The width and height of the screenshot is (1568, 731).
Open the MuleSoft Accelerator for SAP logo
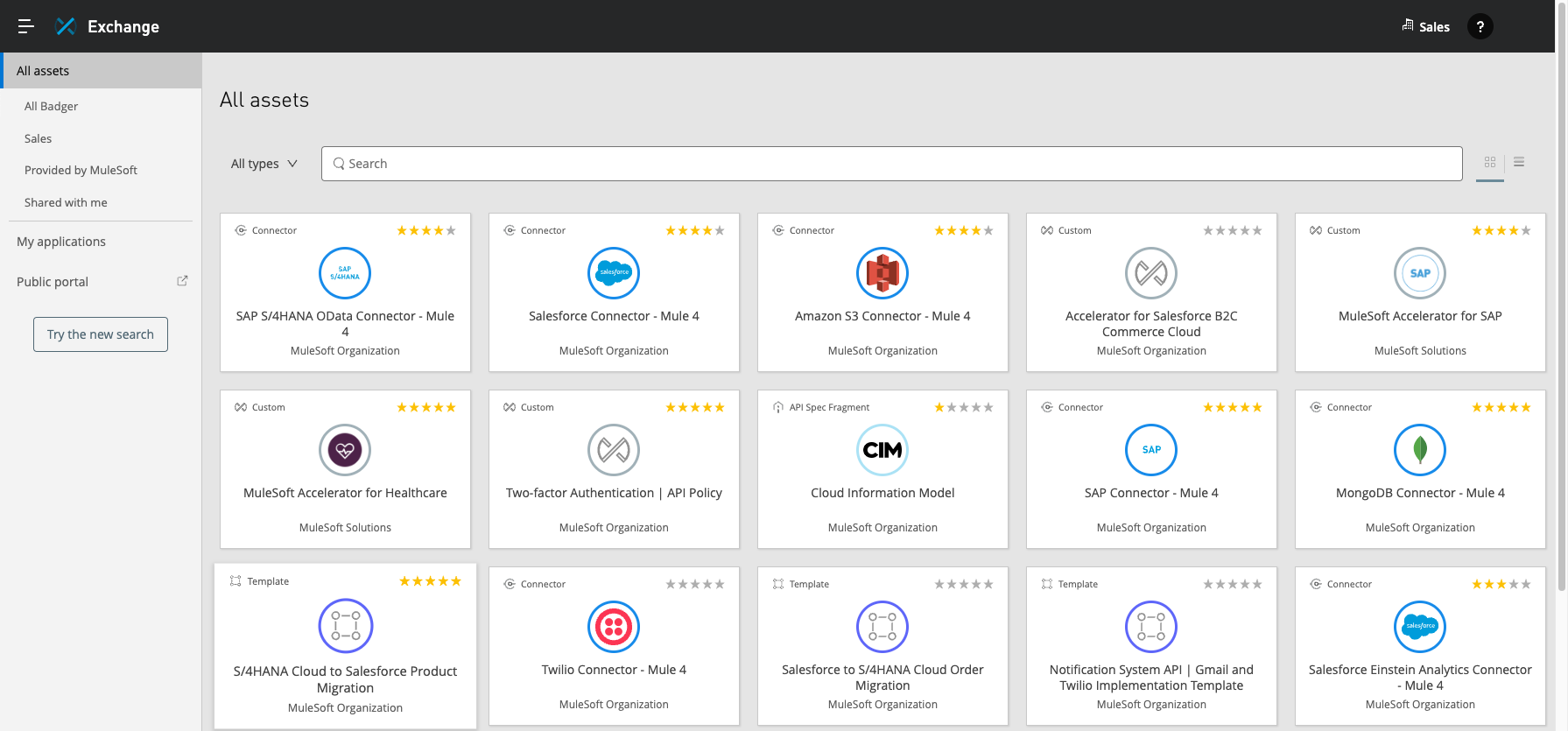click(1420, 273)
